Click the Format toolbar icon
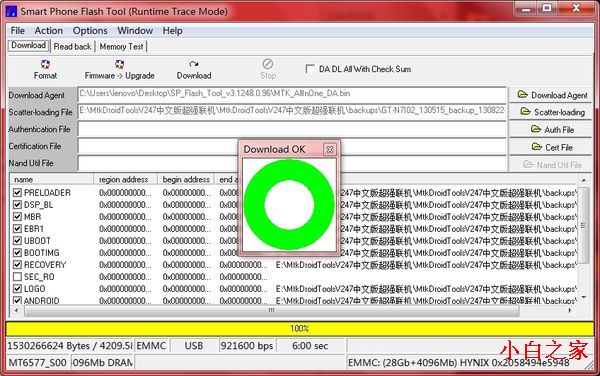 (x=45, y=64)
